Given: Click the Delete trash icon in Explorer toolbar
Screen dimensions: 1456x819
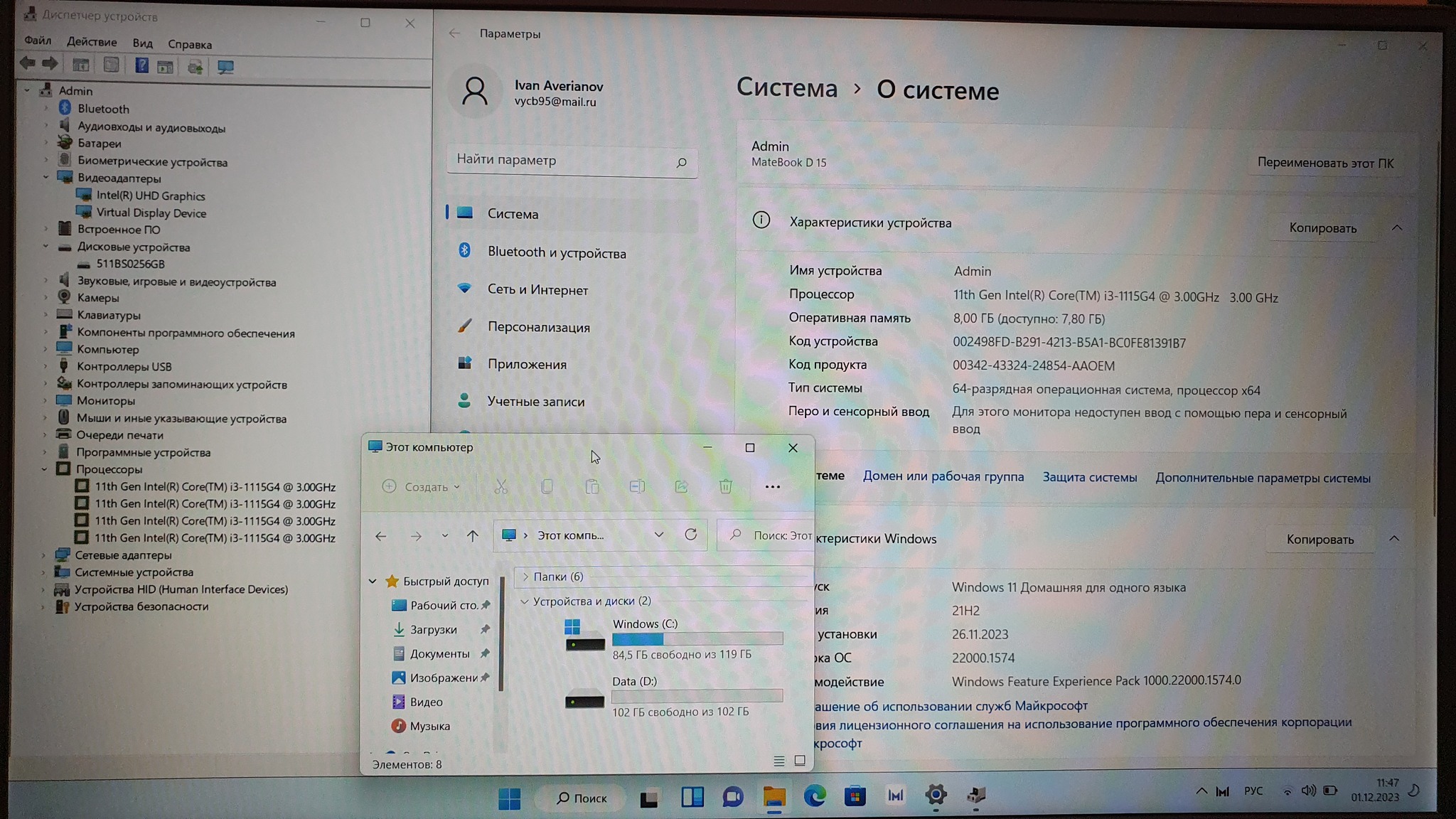Looking at the screenshot, I should click(725, 487).
